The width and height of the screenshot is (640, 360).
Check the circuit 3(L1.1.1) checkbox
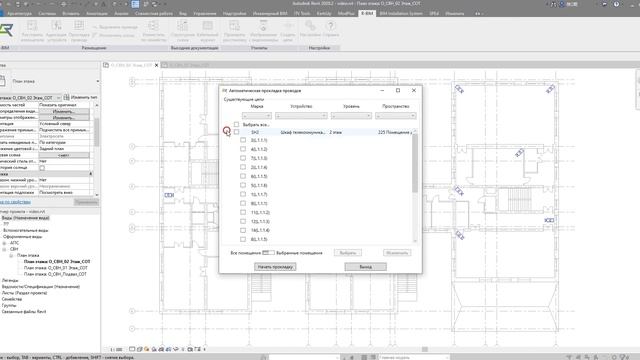click(243, 140)
